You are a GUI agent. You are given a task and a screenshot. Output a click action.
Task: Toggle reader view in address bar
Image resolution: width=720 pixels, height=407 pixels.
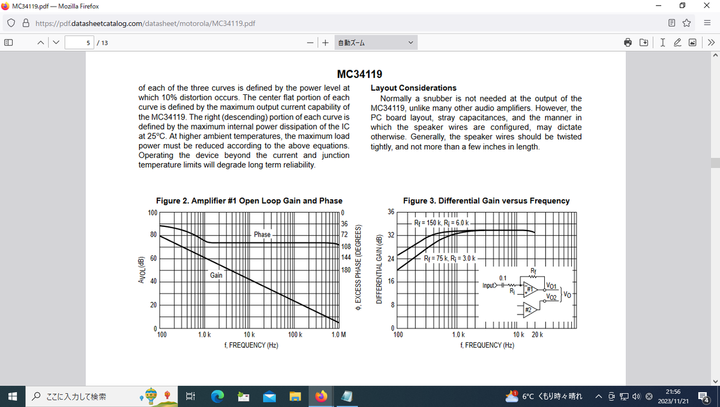[672, 22]
